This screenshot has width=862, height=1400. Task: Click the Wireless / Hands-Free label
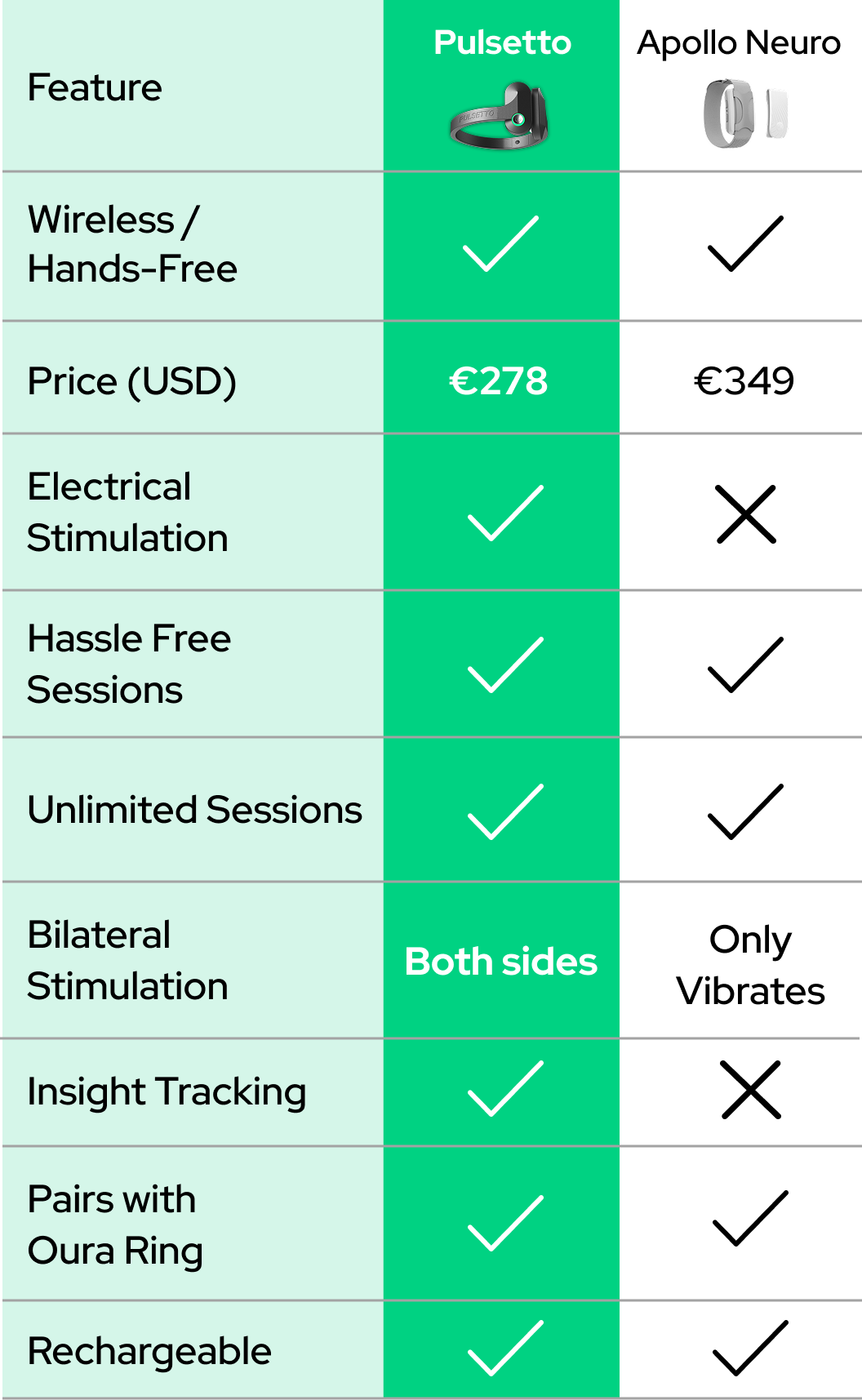tap(132, 244)
